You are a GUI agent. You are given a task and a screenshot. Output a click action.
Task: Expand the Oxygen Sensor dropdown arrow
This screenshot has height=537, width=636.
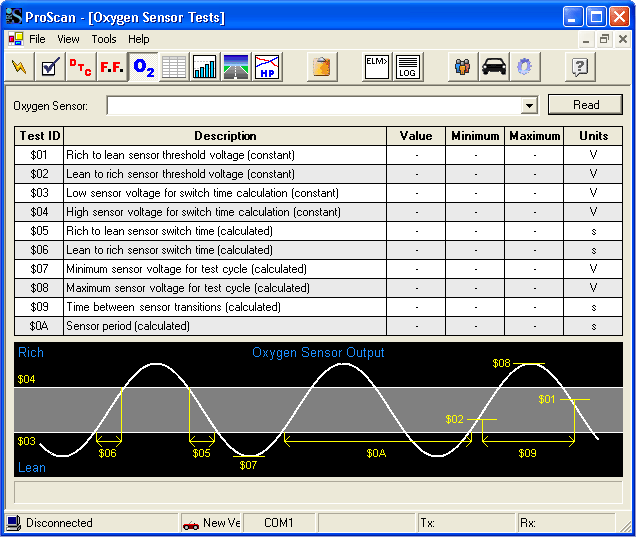[529, 106]
